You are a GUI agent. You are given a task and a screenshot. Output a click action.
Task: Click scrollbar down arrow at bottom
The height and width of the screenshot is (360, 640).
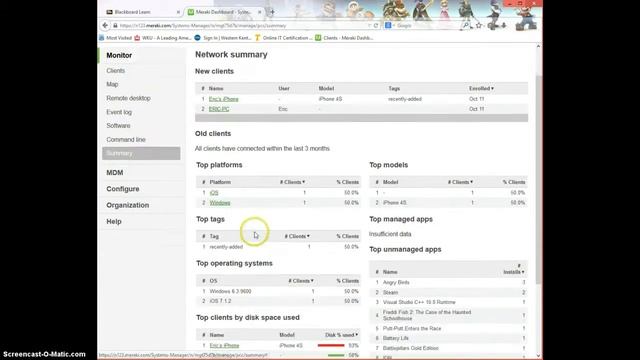(x=538, y=356)
